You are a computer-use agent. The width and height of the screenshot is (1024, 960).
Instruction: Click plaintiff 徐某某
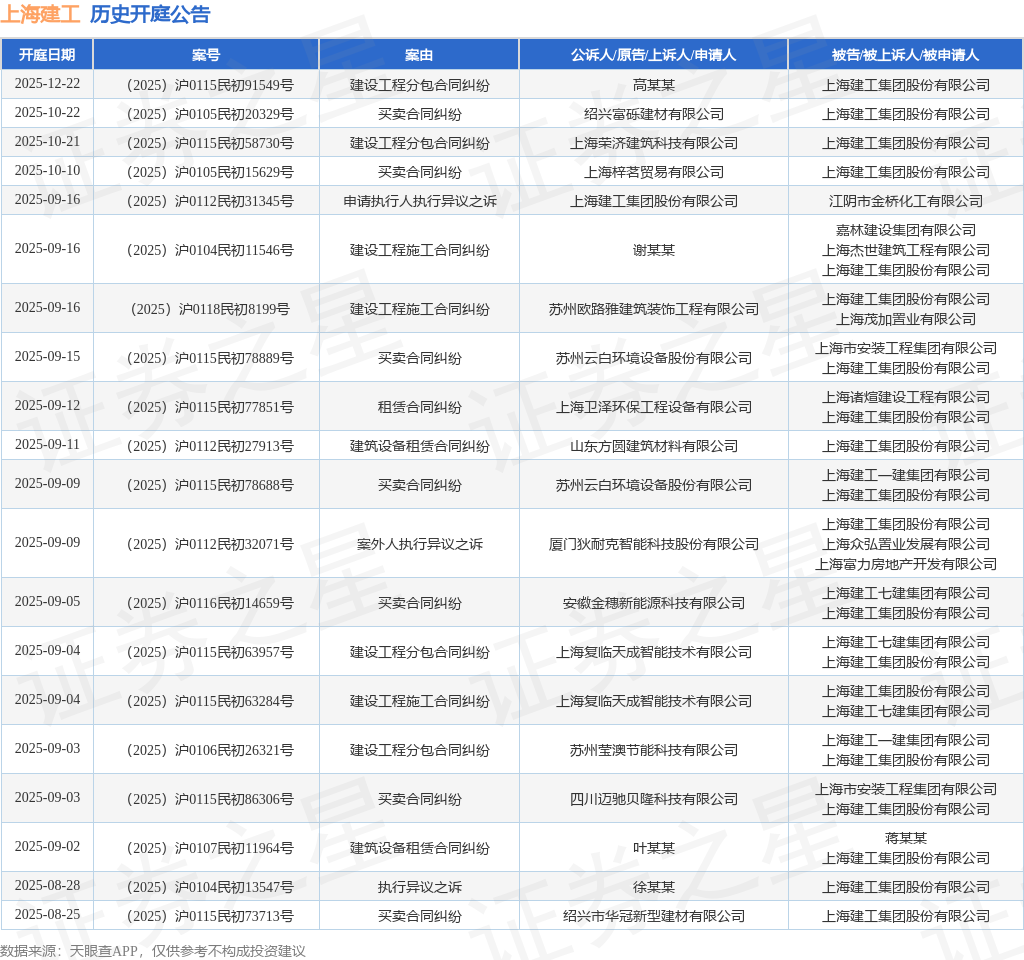653,887
